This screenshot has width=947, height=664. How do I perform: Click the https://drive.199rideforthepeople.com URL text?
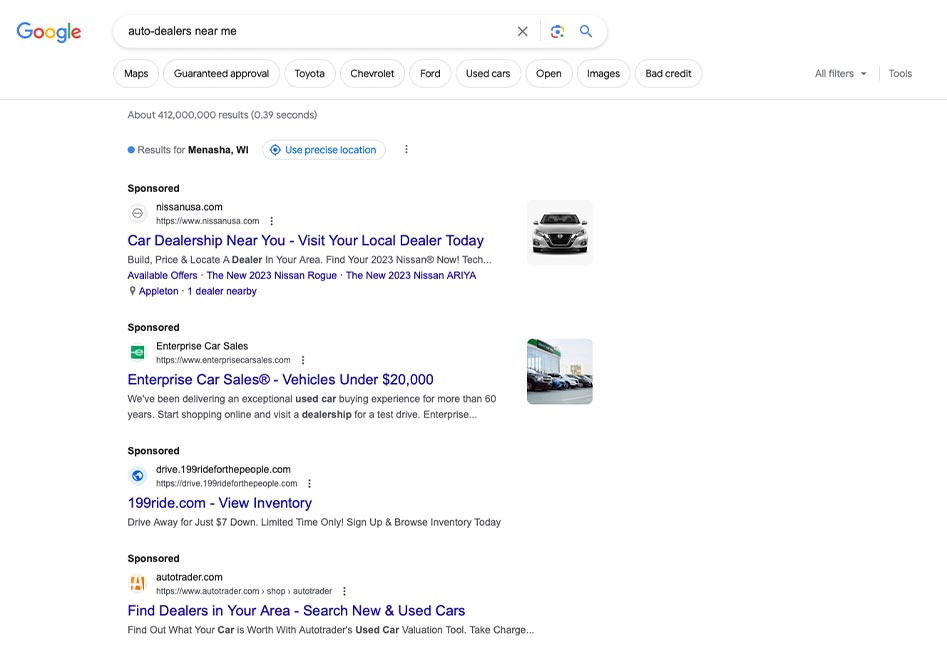pyautogui.click(x=226, y=483)
